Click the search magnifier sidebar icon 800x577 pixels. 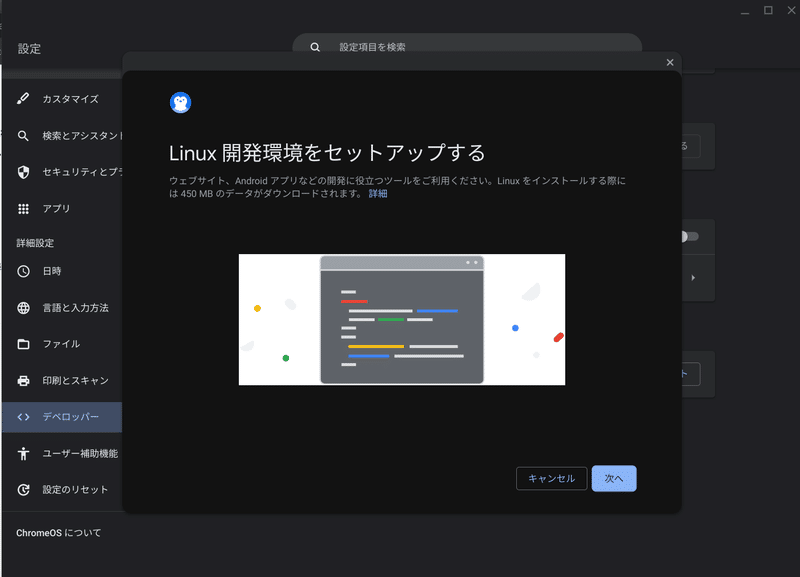(x=23, y=136)
